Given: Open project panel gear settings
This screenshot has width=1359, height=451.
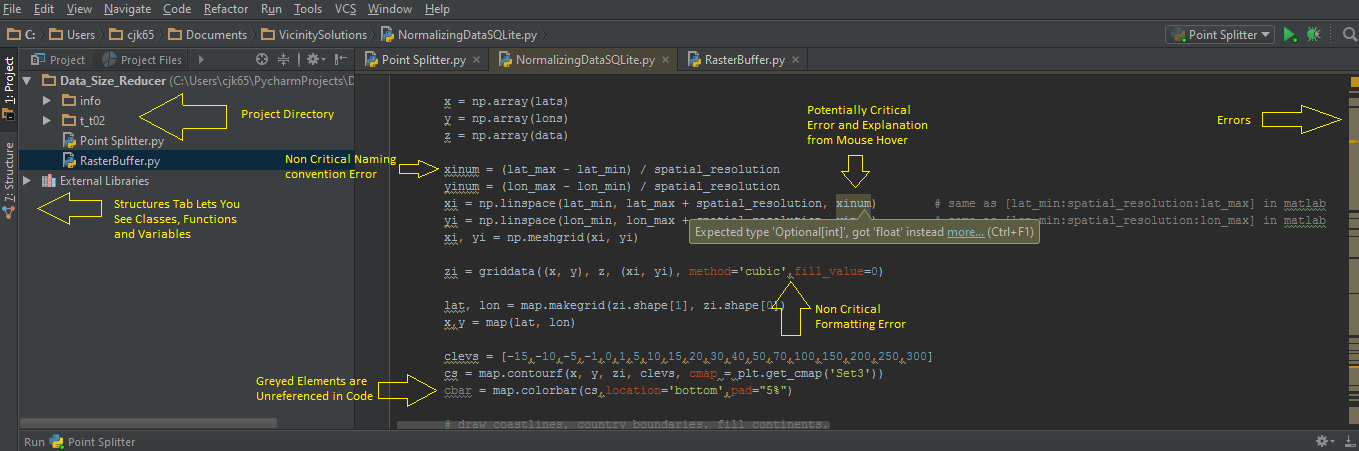Looking at the screenshot, I should click(x=316, y=59).
